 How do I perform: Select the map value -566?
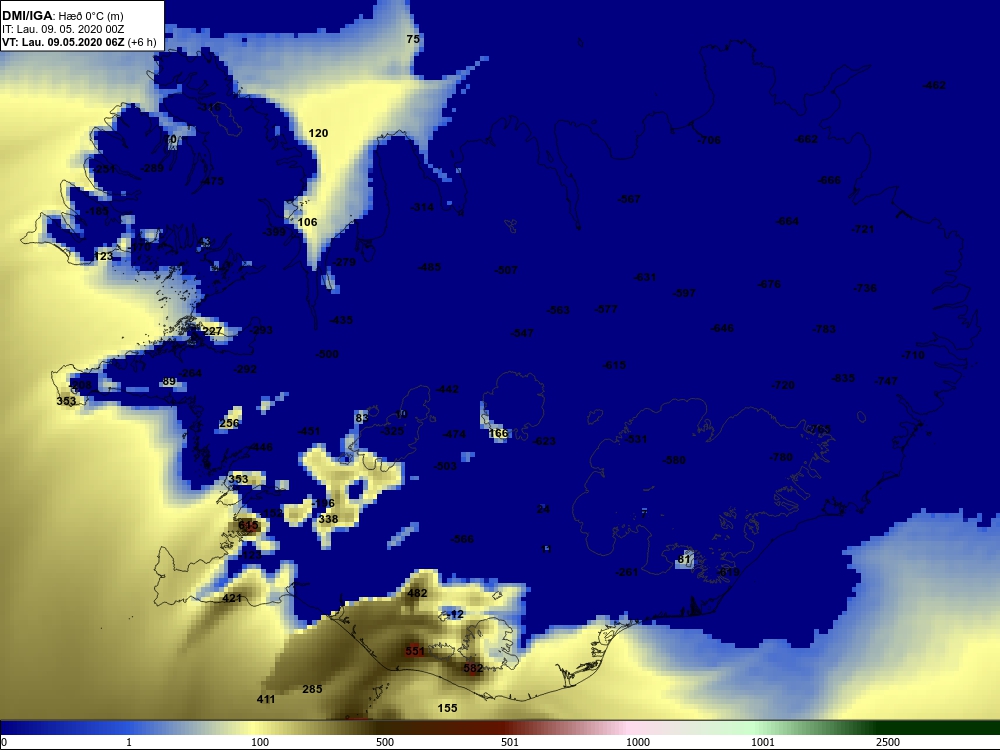click(462, 540)
